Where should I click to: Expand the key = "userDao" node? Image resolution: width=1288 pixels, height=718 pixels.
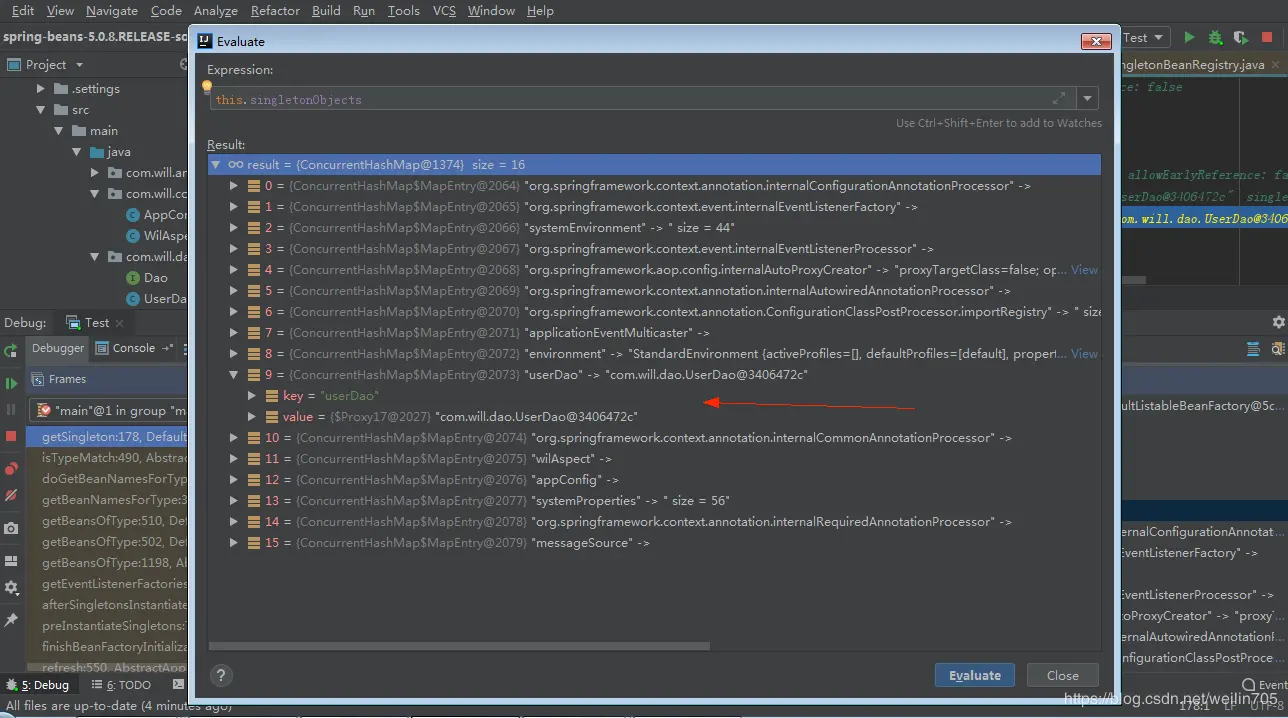[x=252, y=395]
